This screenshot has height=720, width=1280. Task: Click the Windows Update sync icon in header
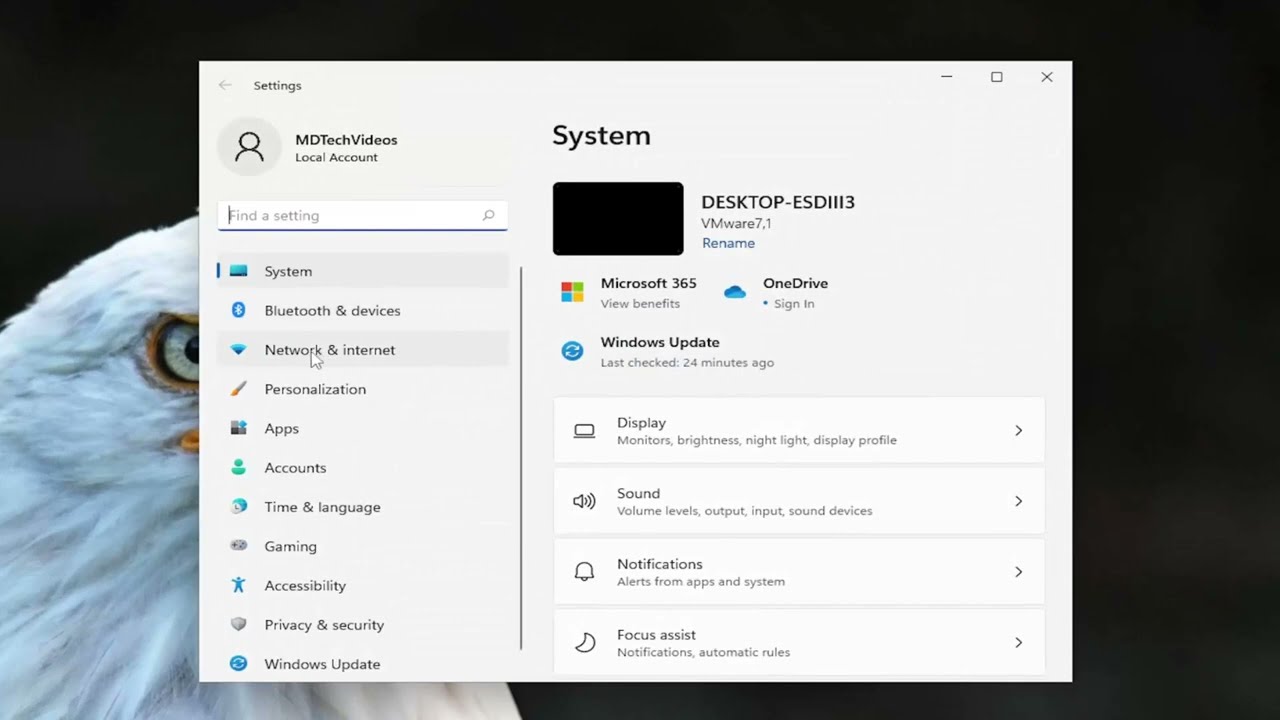click(x=572, y=351)
